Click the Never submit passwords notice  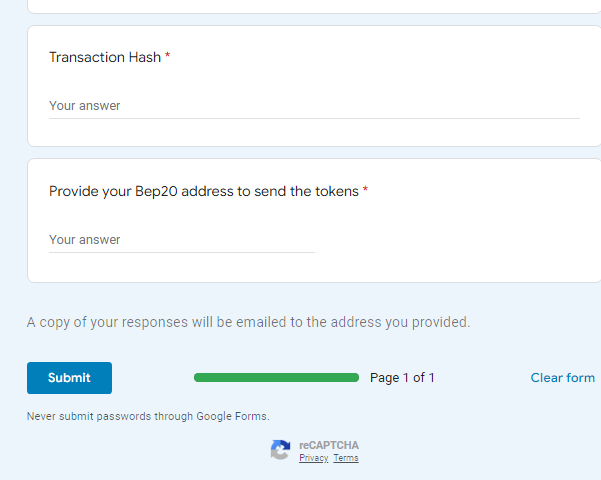tap(148, 416)
